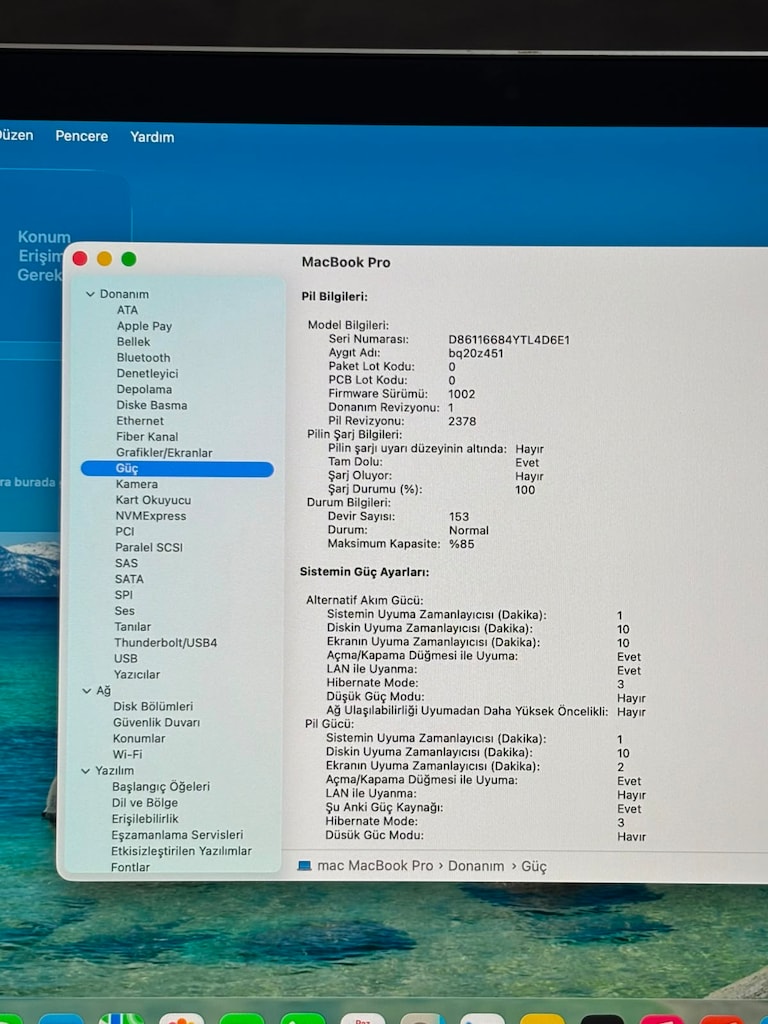This screenshot has height=1024, width=768.
Task: Click the Firmware Sürümü value 1002
Action: 462,394
